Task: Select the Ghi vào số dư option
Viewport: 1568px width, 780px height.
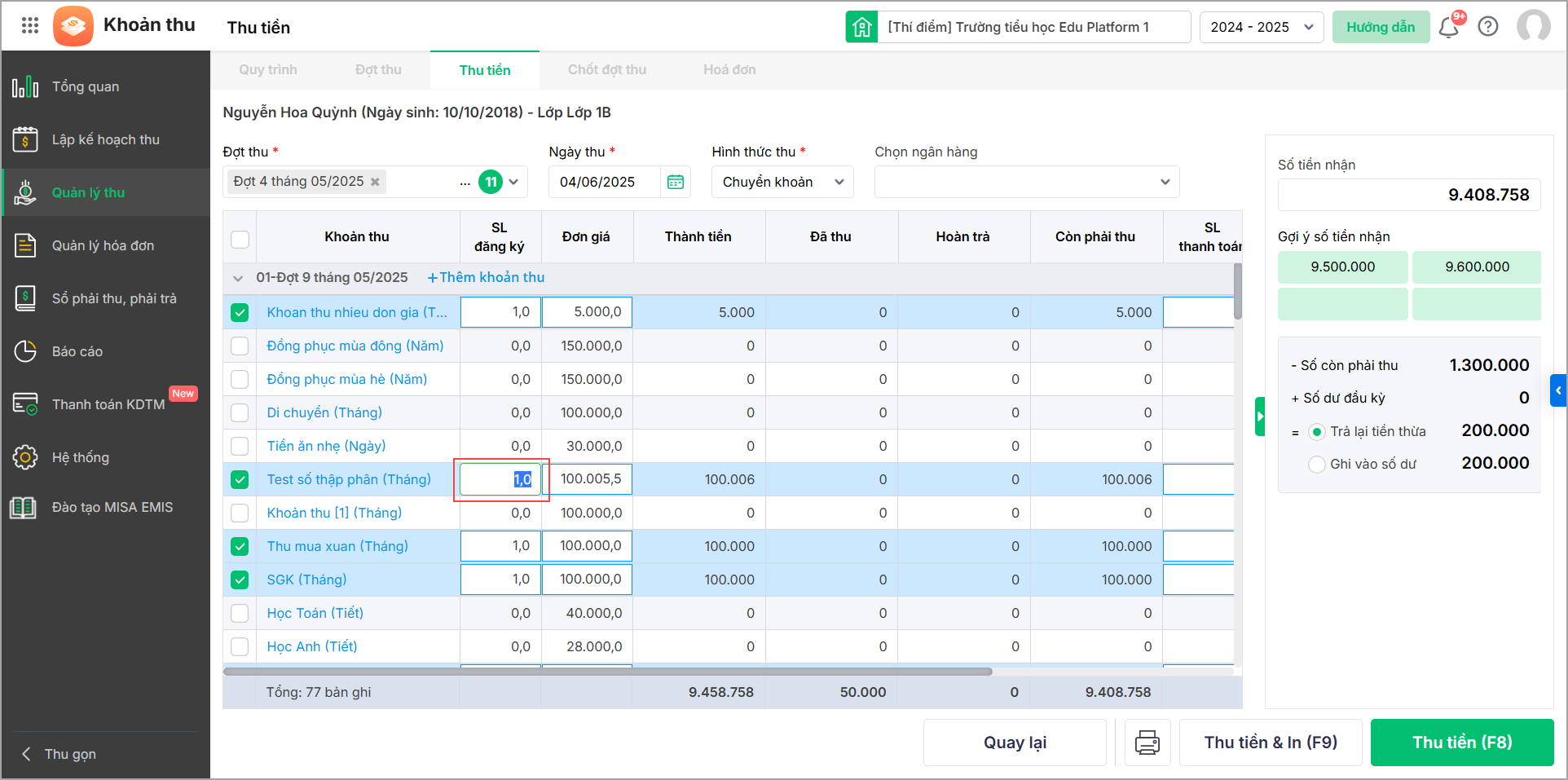Action: pyautogui.click(x=1316, y=464)
